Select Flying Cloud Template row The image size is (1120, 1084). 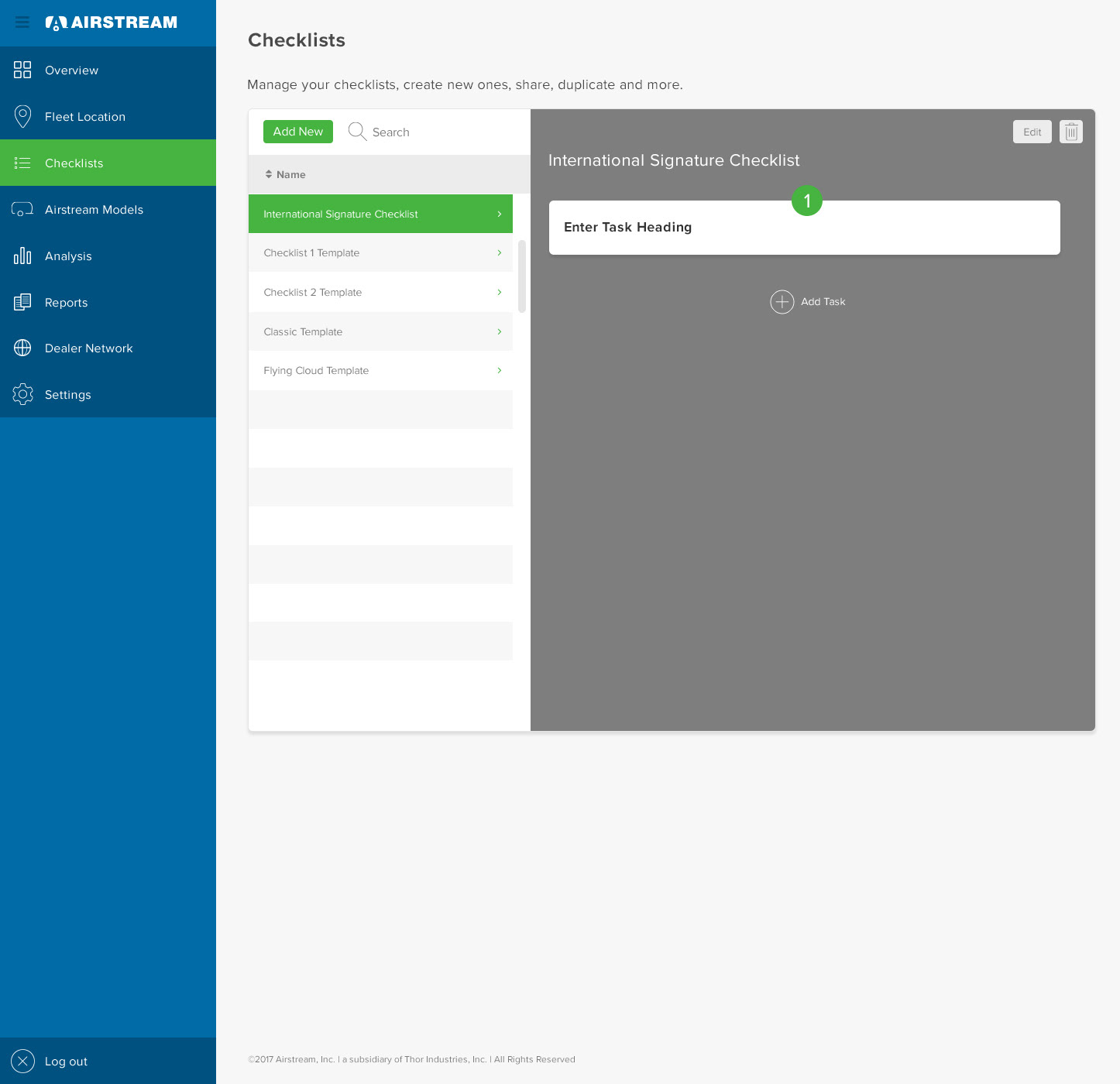(380, 370)
